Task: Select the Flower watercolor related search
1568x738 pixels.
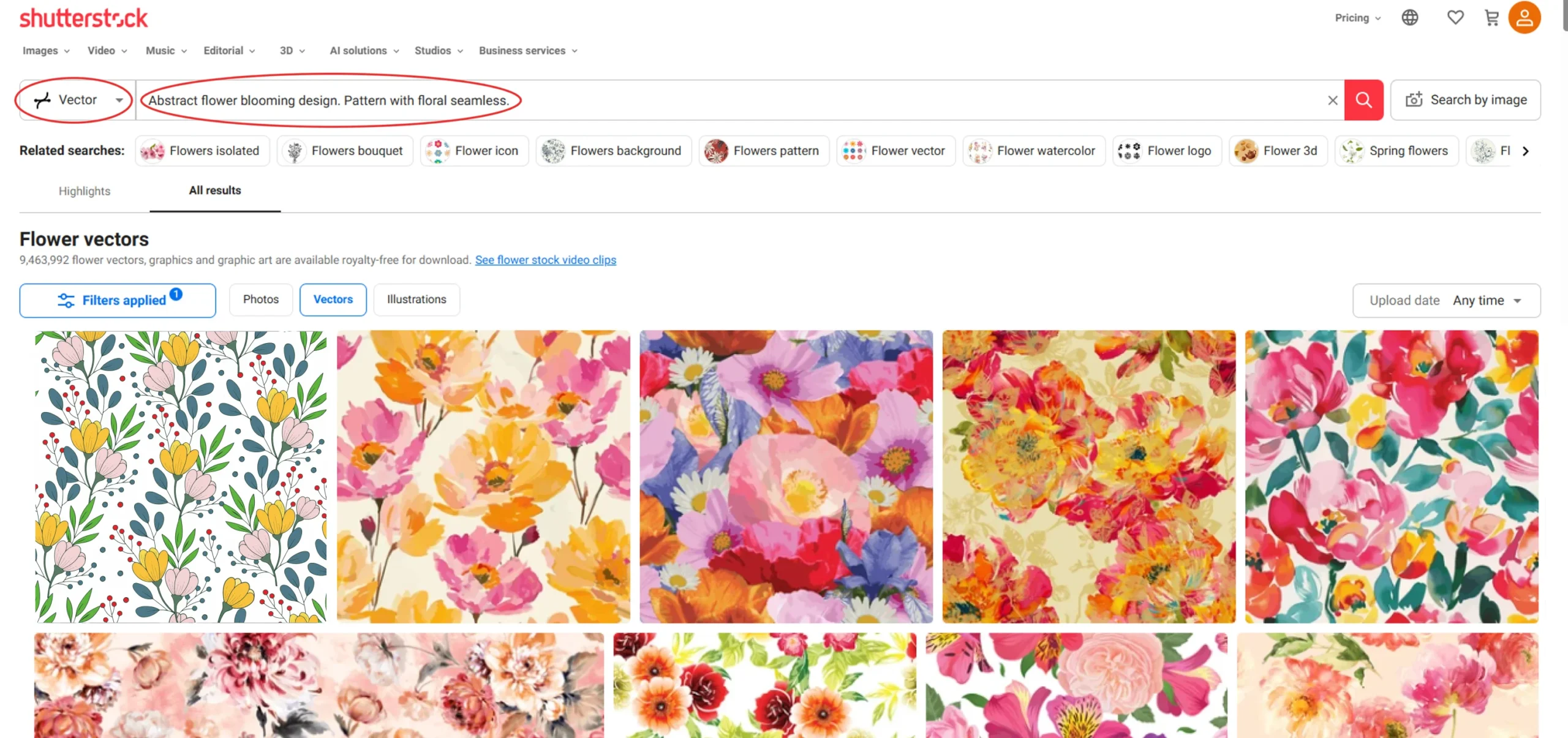Action: point(1034,151)
